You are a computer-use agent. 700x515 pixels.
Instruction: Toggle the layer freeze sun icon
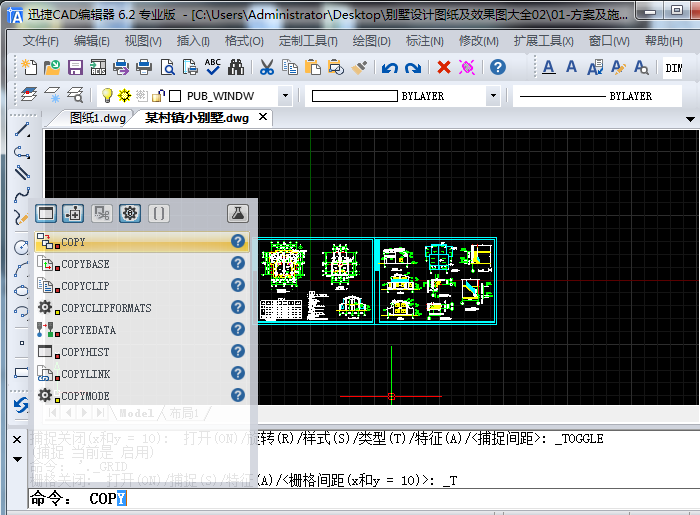(x=124, y=95)
